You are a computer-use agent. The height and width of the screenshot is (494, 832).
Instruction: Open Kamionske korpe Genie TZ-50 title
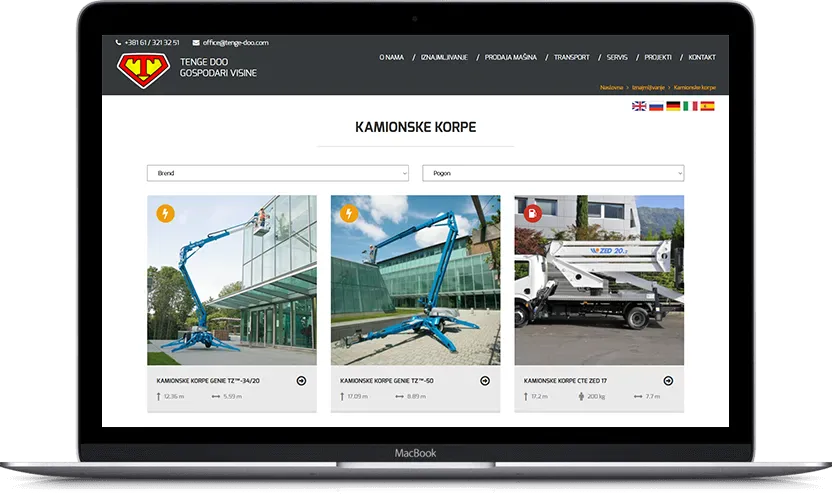pos(387,380)
